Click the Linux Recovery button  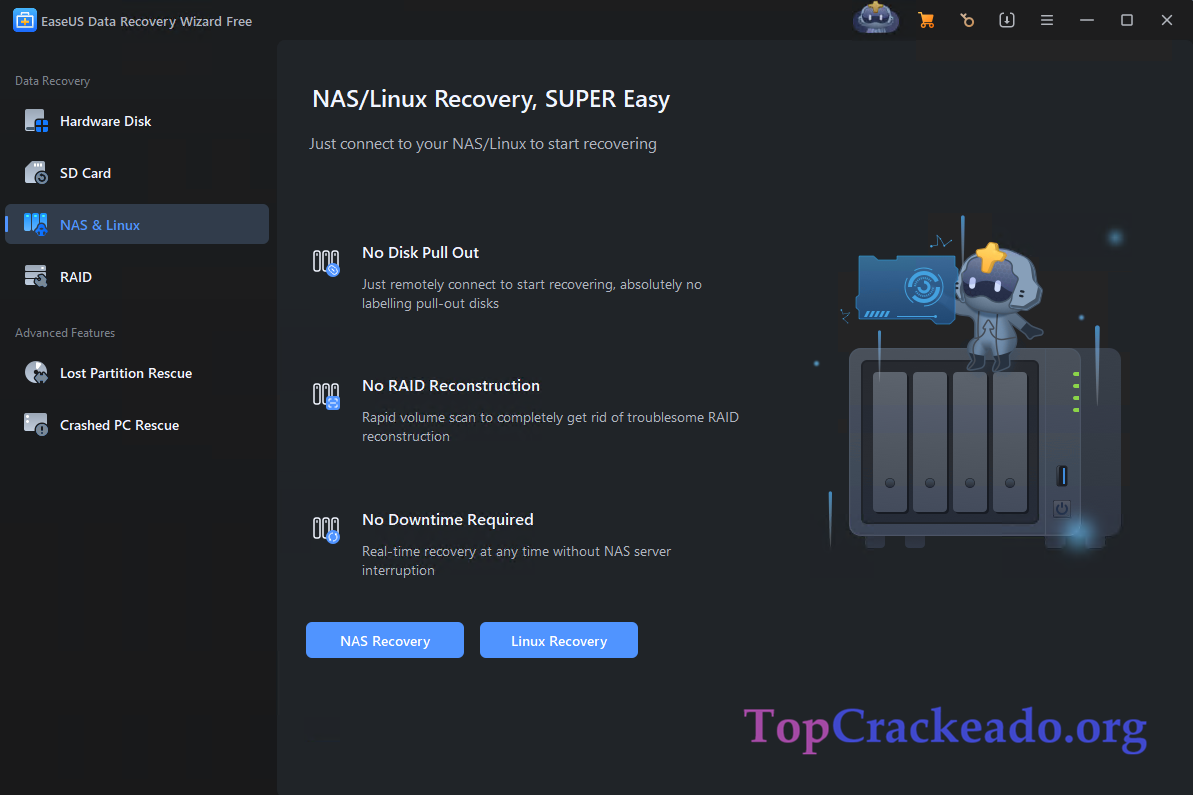pos(558,640)
